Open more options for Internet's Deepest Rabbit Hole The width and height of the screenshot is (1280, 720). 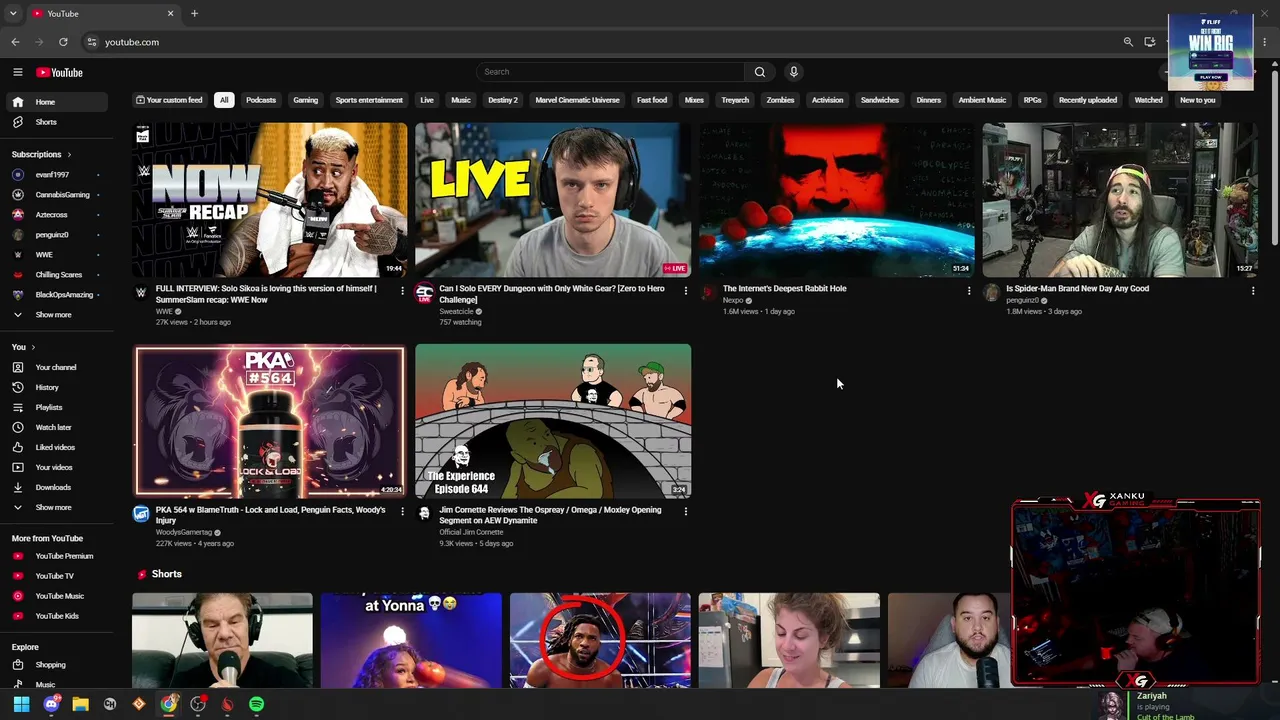tap(968, 291)
